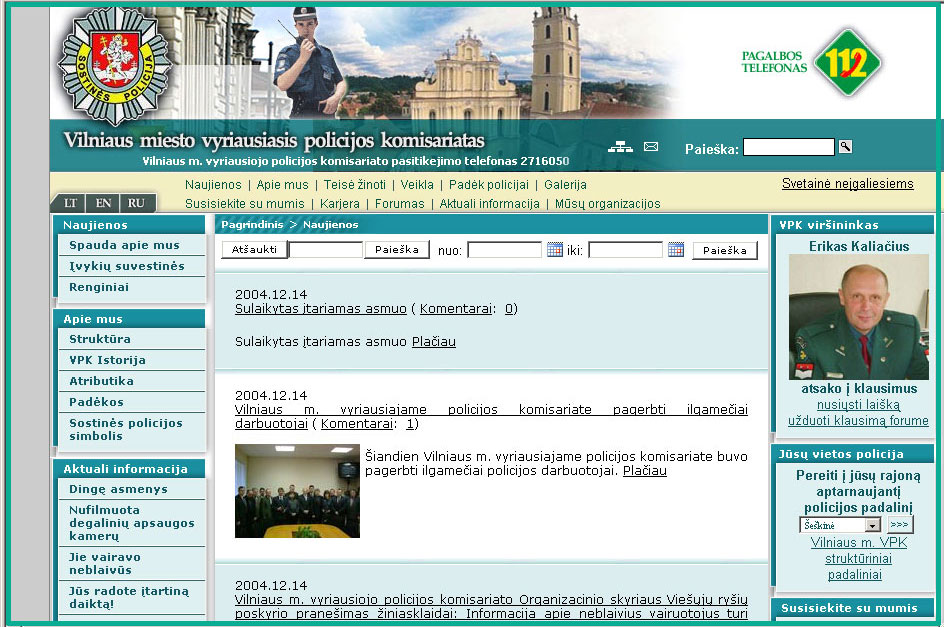The width and height of the screenshot is (944, 627).
Task: Open the Forumas menu item
Action: pyautogui.click(x=400, y=204)
